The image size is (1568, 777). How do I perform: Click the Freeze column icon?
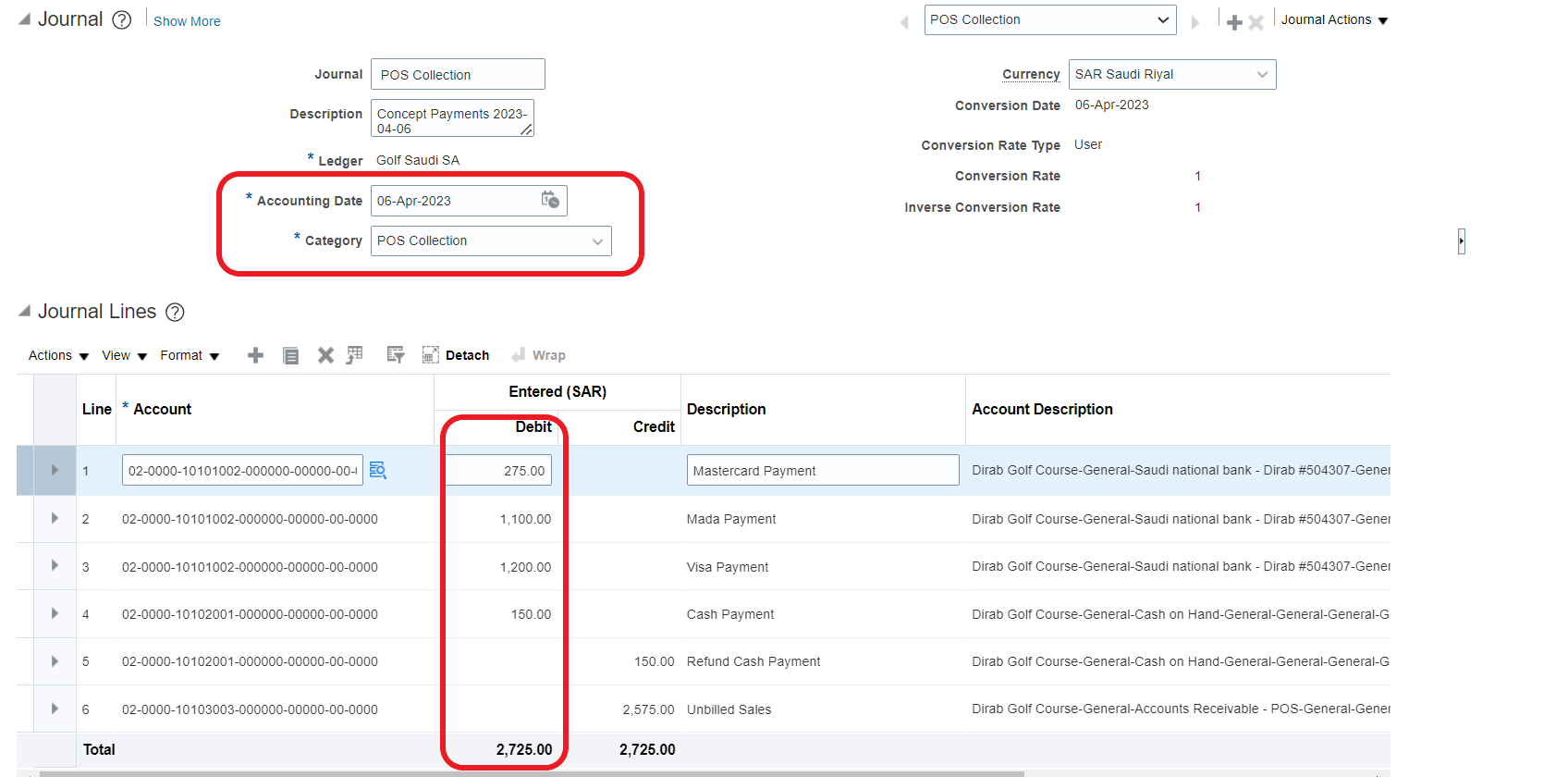[355, 355]
